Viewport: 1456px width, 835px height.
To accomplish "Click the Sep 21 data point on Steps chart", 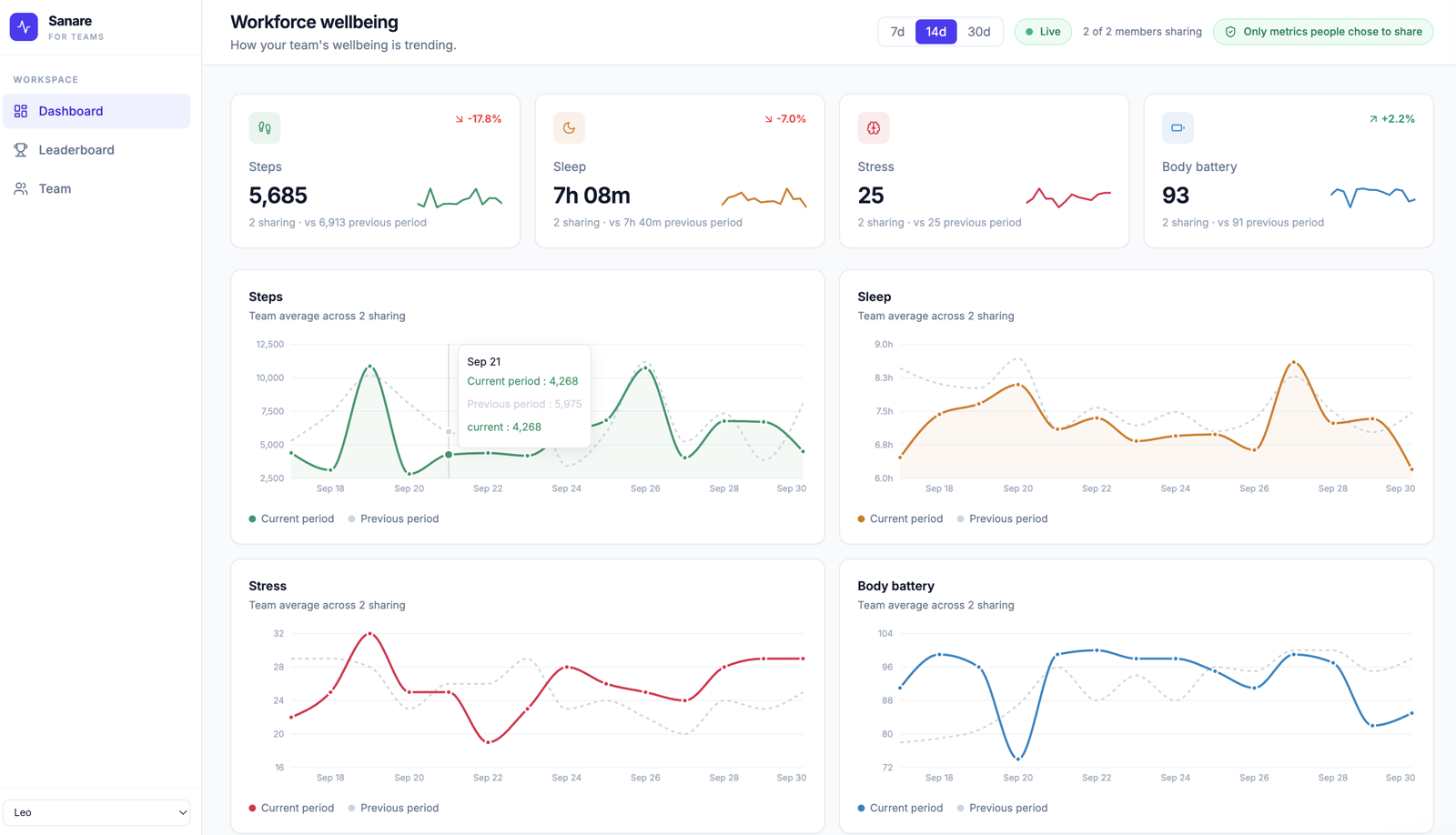I will (449, 455).
